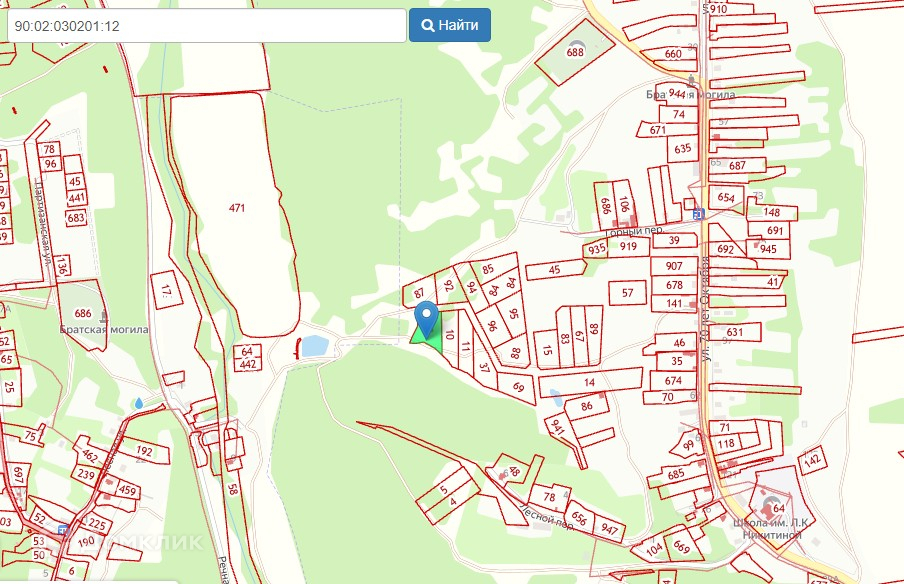
Task: Click the blue location pin marker
Action: (x=427, y=319)
